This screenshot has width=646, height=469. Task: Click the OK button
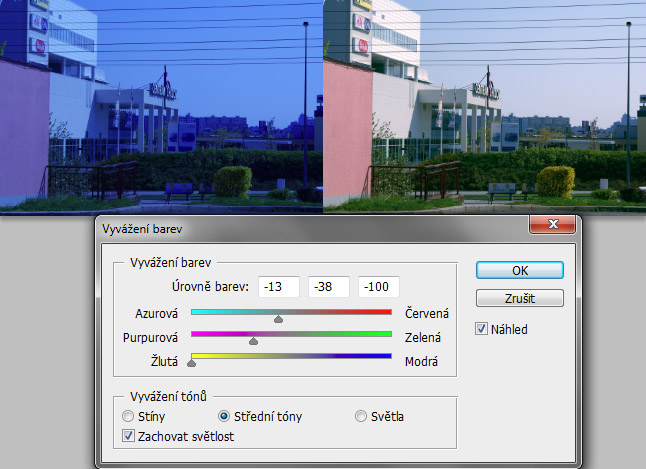(x=519, y=271)
